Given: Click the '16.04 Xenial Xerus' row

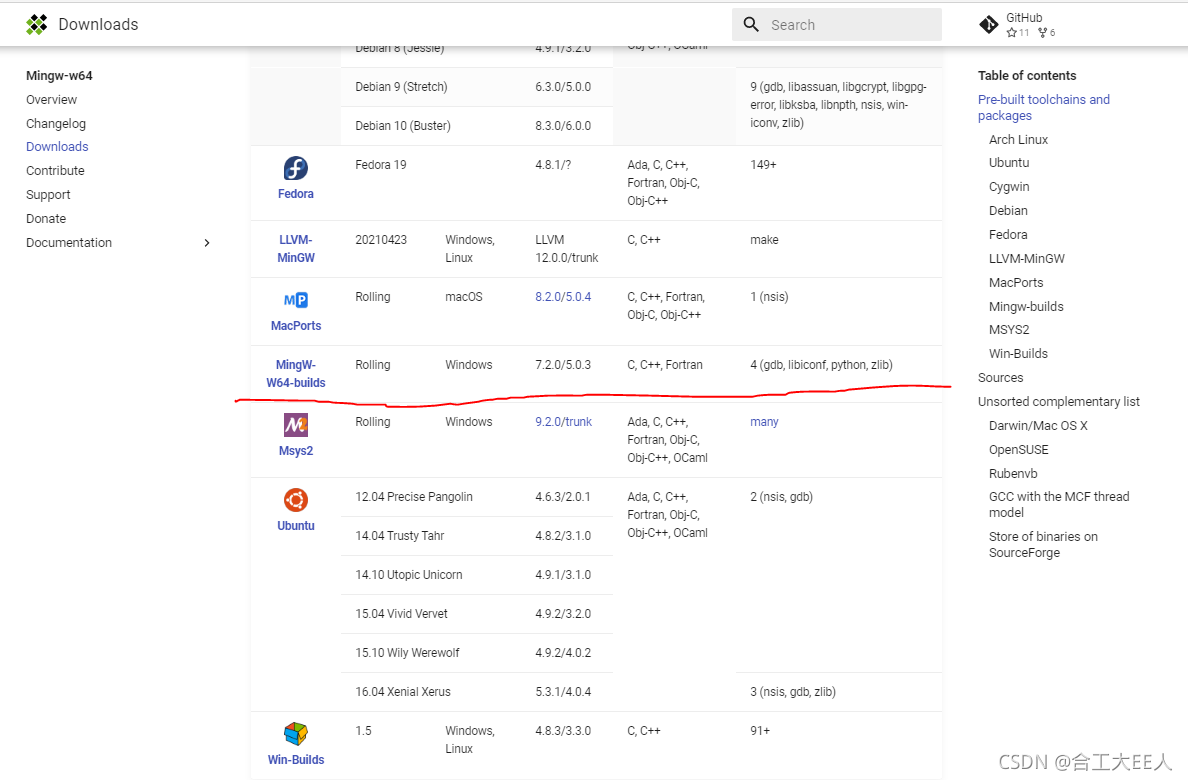Looking at the screenshot, I should click(403, 692).
